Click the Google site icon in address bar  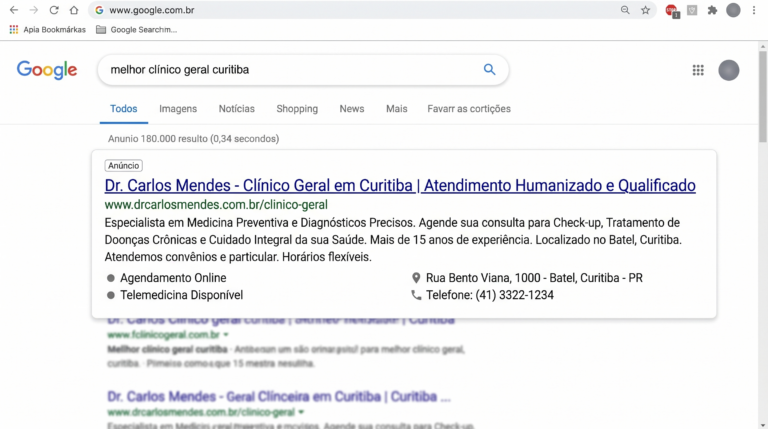click(99, 10)
